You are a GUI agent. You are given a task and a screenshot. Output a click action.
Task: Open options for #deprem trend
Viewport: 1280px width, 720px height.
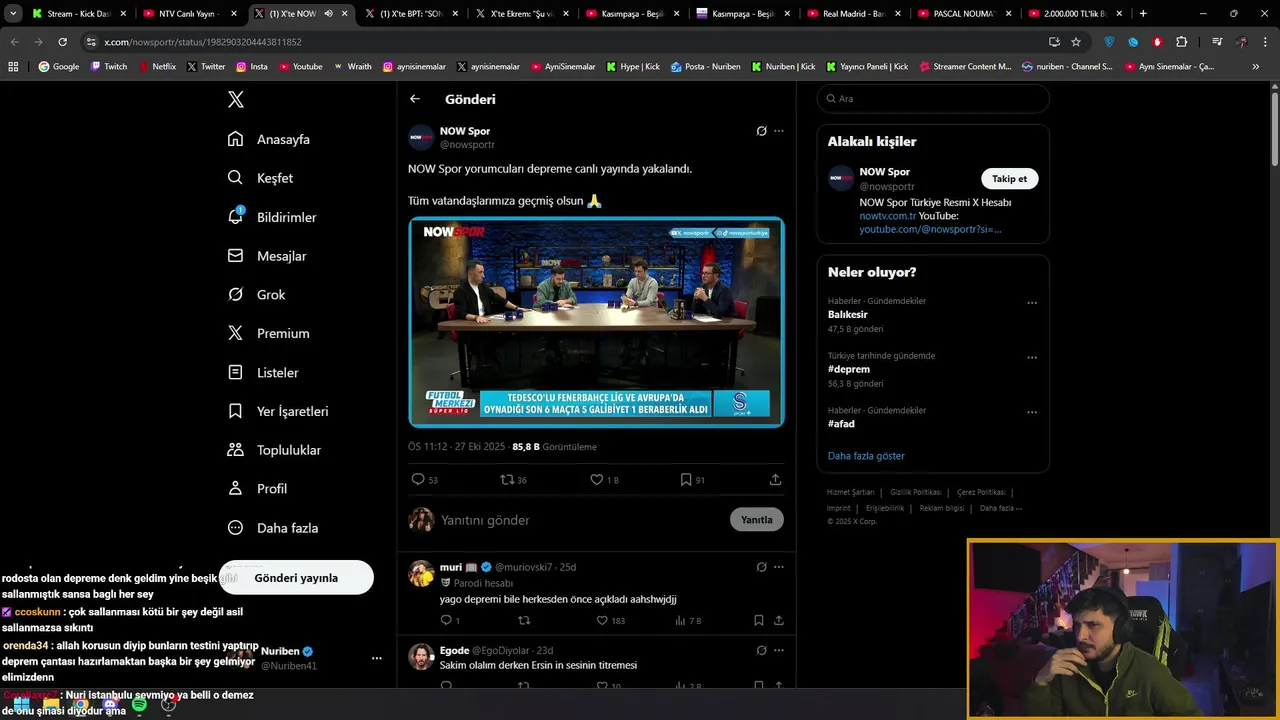[1032, 357]
